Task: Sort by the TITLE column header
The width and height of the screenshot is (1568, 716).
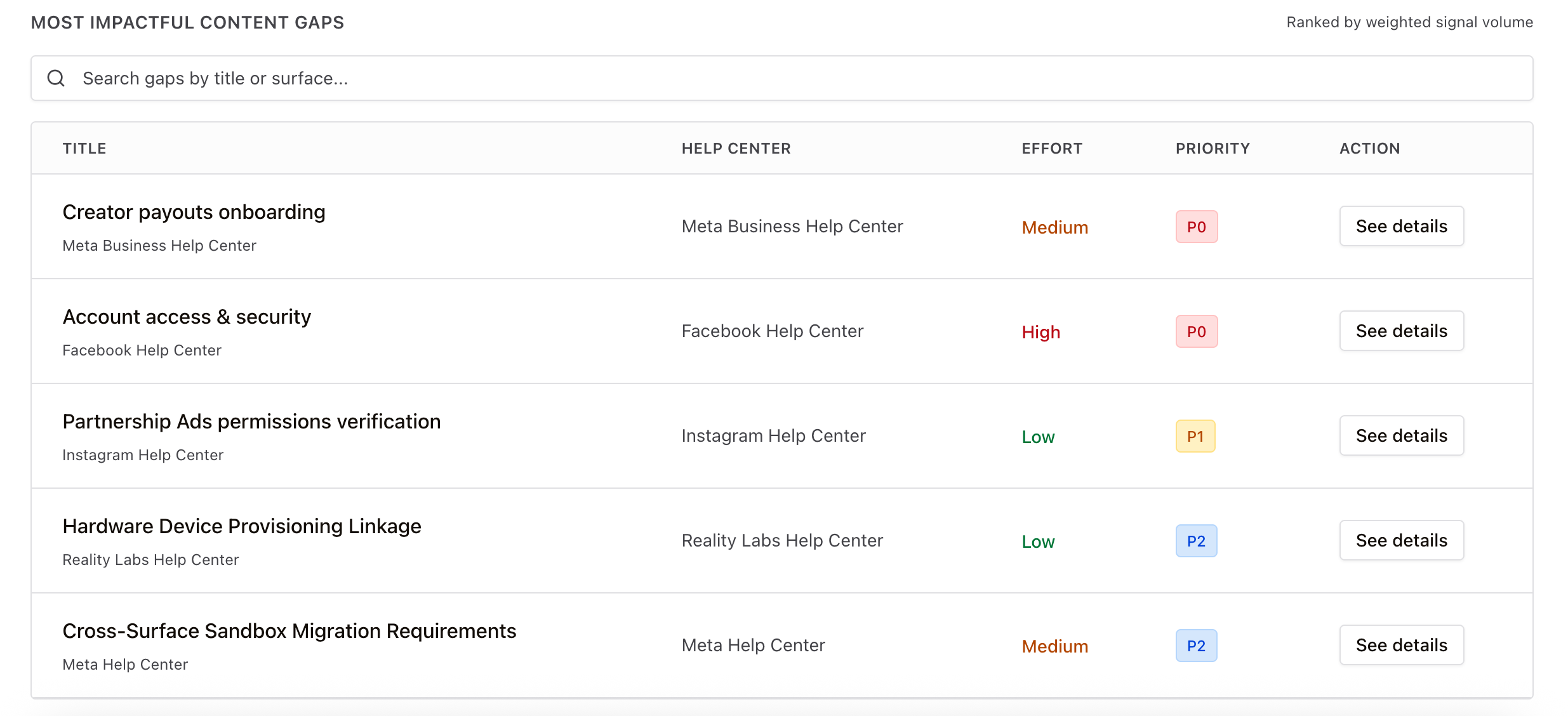Action: click(x=84, y=149)
